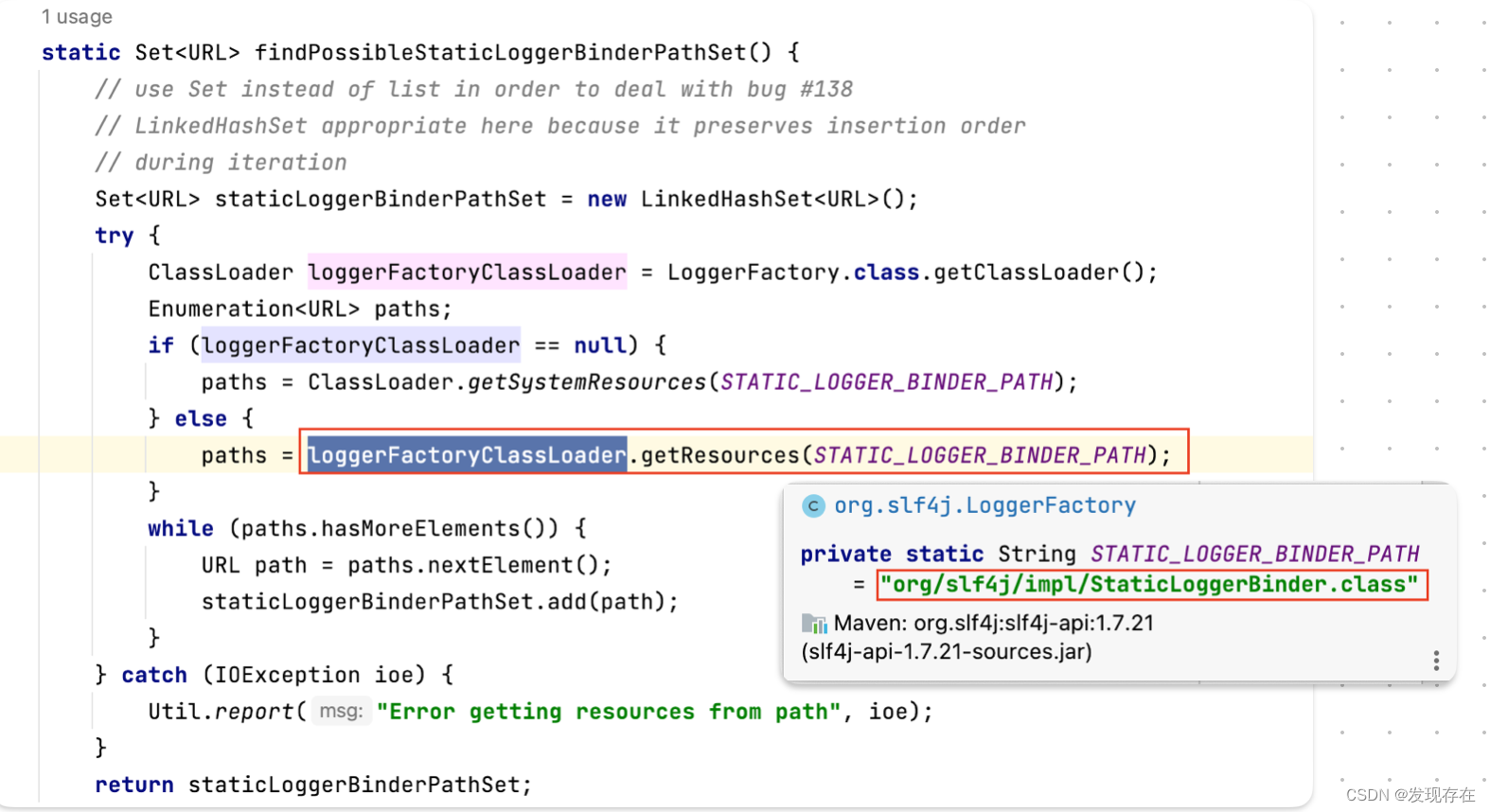
Task: Click 'null' keyword in if condition
Action: coord(600,345)
